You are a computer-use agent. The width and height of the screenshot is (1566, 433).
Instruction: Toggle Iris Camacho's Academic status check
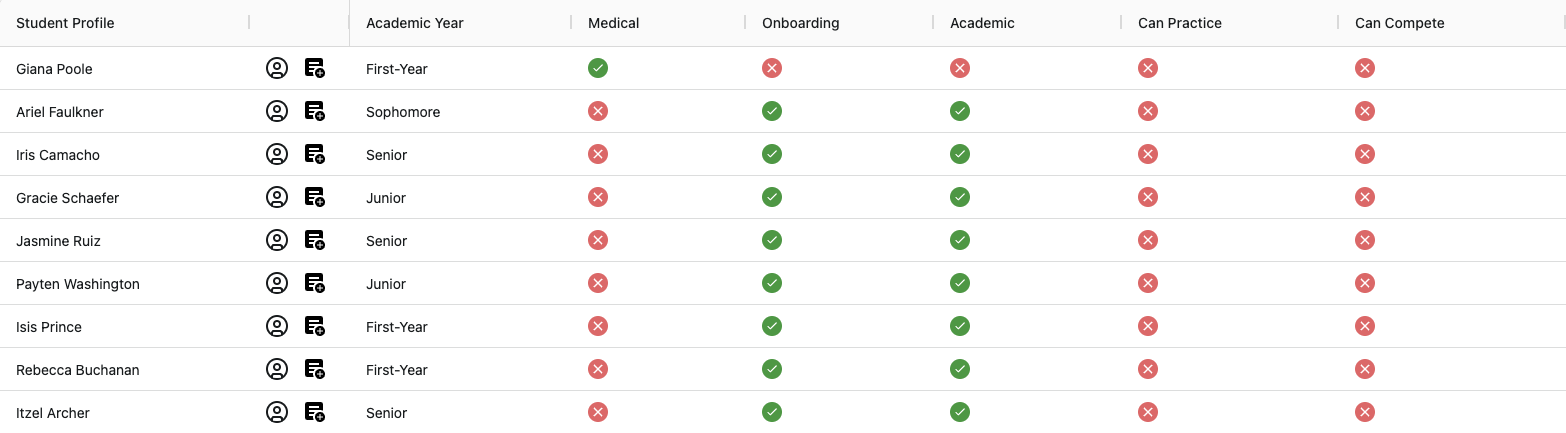point(960,154)
